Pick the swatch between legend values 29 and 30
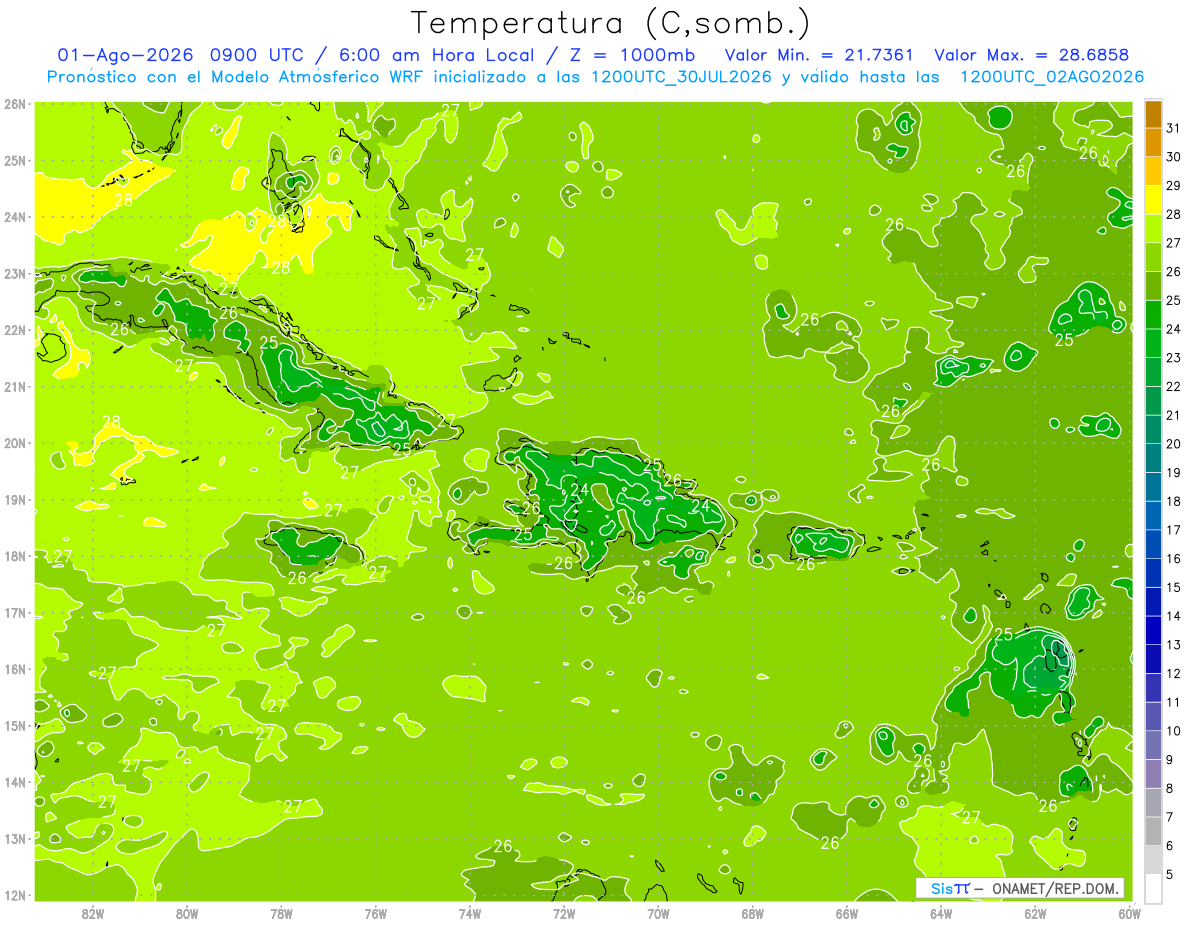 (x=1154, y=171)
